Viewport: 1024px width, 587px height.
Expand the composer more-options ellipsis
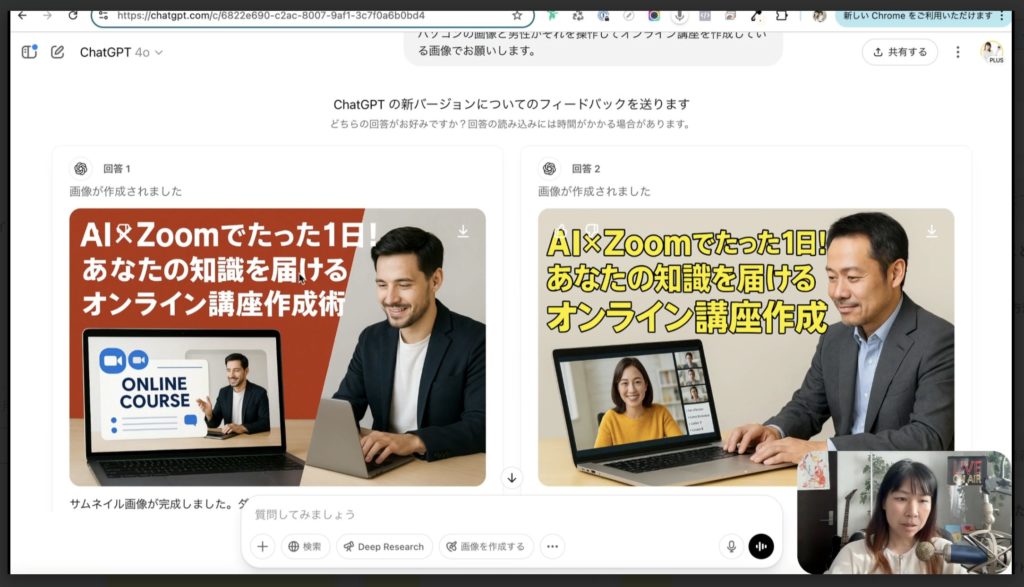click(x=552, y=547)
